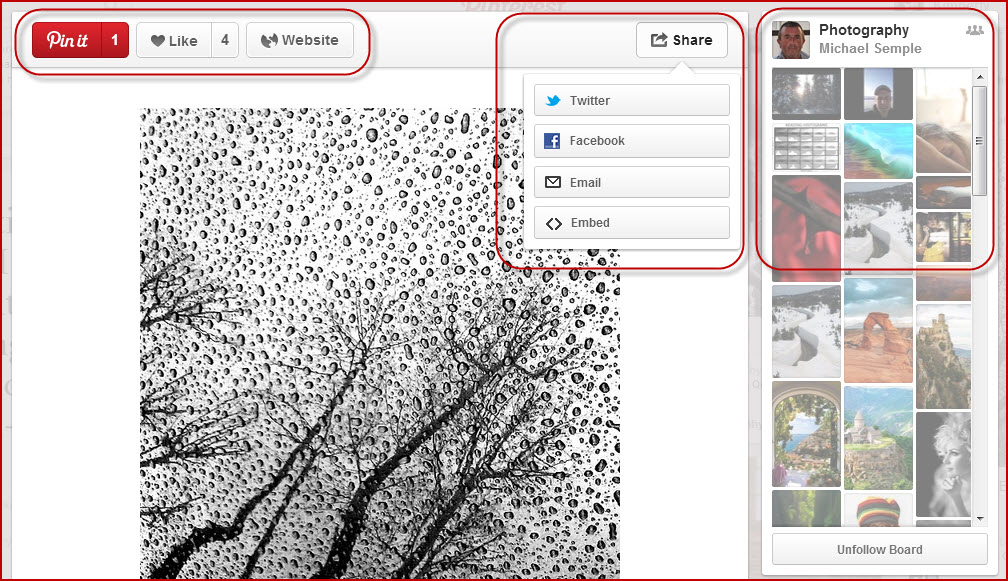Open the sleeping woman thumbnail
Viewport: 1008px width, 581px height.
coord(943,121)
